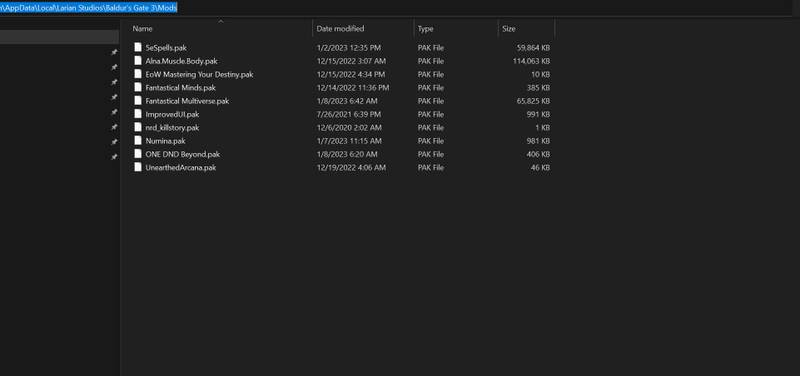Select the UnearthedArcana.pak file name
Viewport: 800px width, 376px height.
point(181,167)
